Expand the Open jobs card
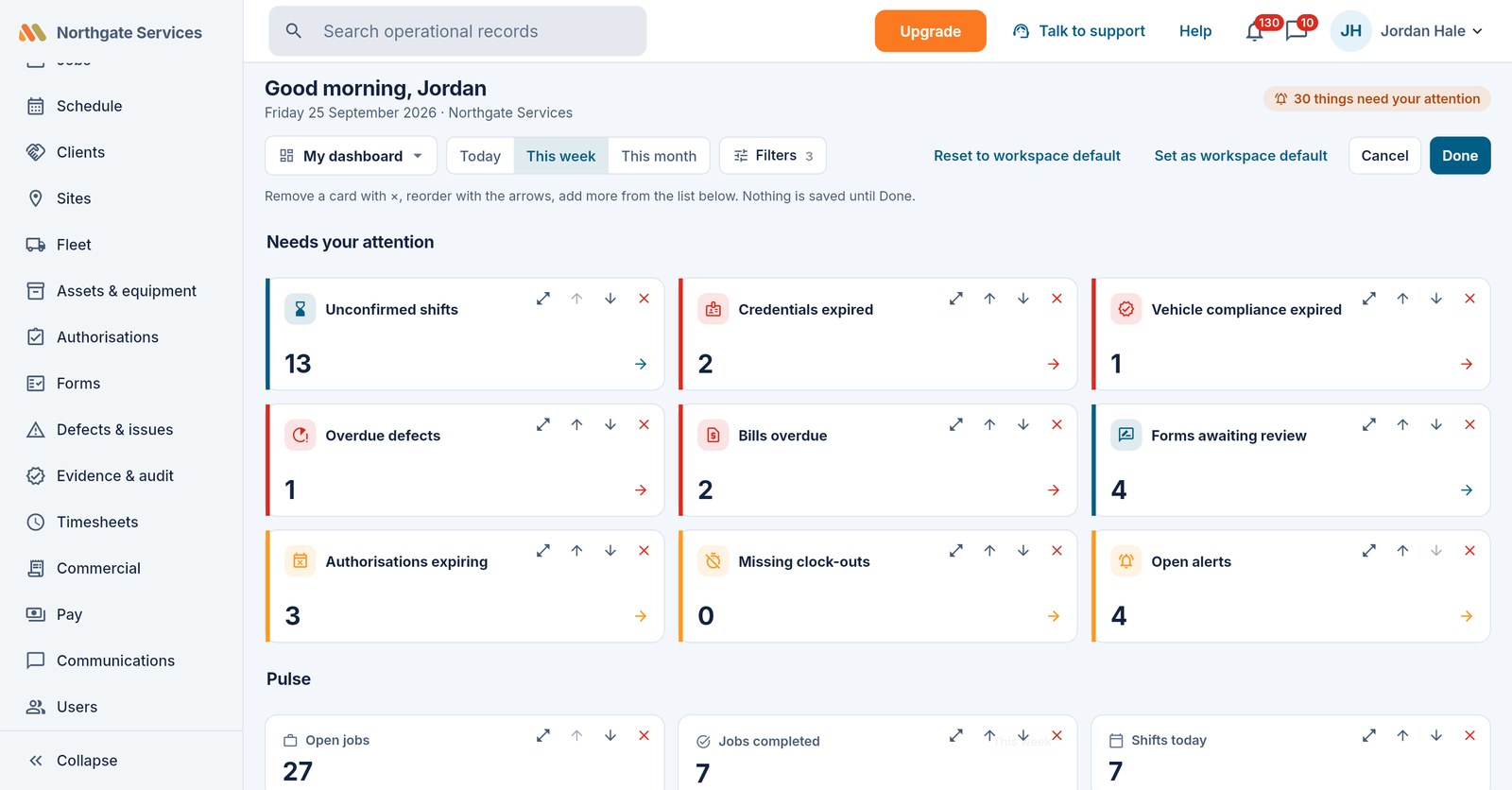This screenshot has width=1512, height=790. [x=543, y=735]
